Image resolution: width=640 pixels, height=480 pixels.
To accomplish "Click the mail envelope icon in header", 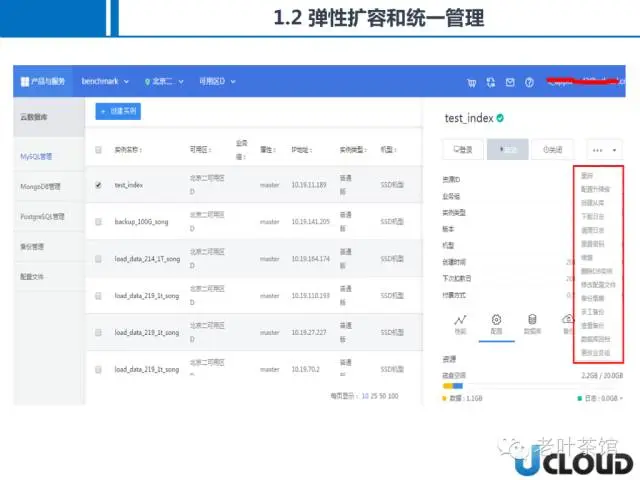I will point(510,83).
